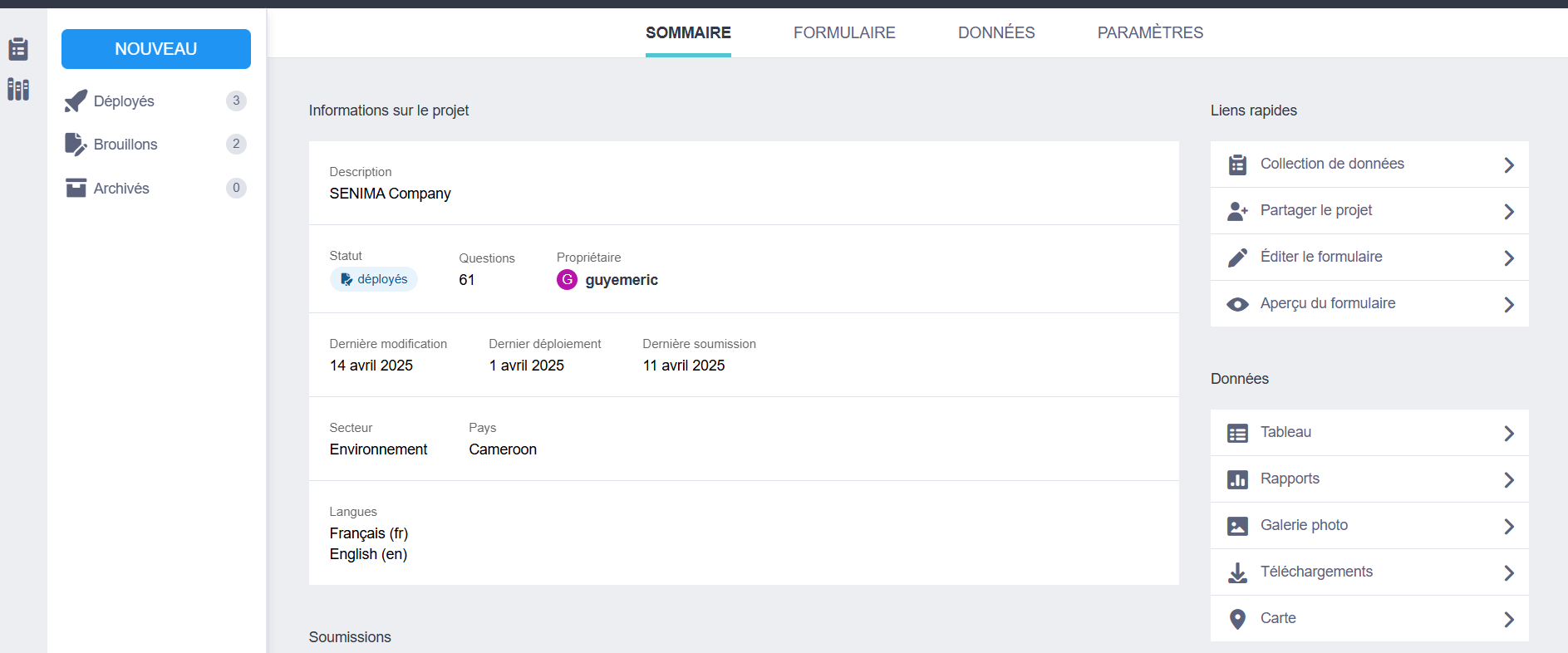The image size is (1568, 653).
Task: Switch to the FORMULAIRE tab
Action: pyautogui.click(x=843, y=32)
